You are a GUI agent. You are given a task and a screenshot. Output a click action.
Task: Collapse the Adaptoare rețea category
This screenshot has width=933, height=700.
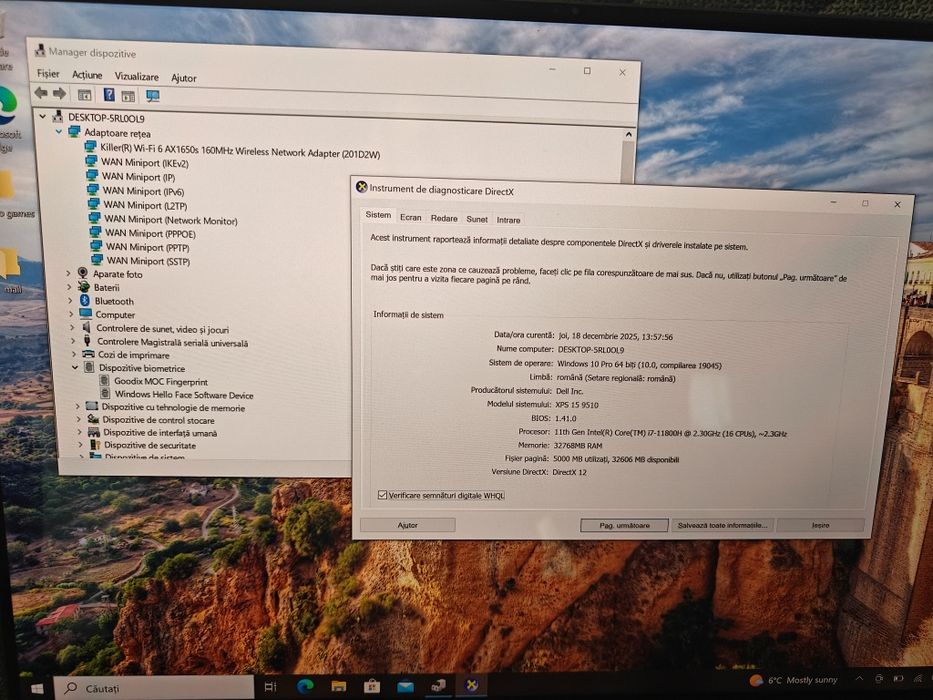[59, 132]
